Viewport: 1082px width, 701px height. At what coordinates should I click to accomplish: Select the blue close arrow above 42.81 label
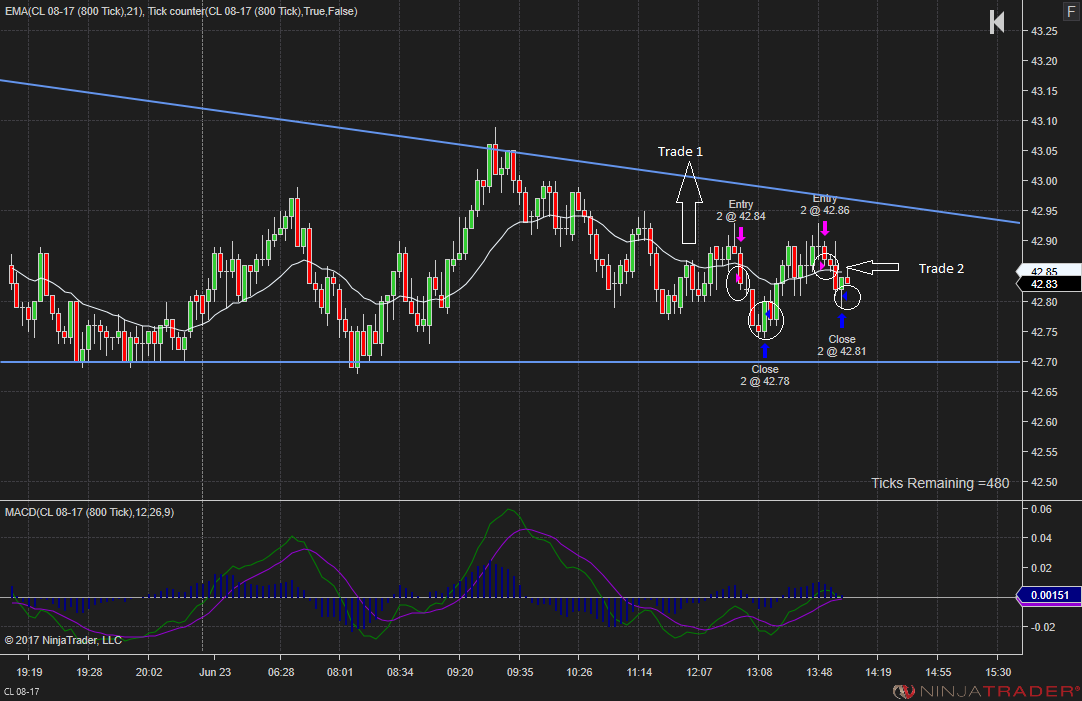[x=842, y=321]
